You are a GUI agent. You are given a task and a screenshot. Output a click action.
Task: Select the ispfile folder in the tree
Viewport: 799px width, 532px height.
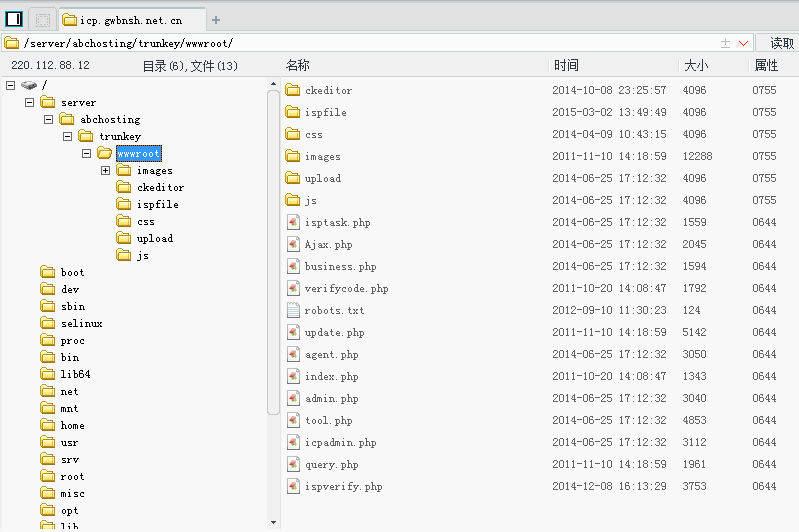pos(157,204)
